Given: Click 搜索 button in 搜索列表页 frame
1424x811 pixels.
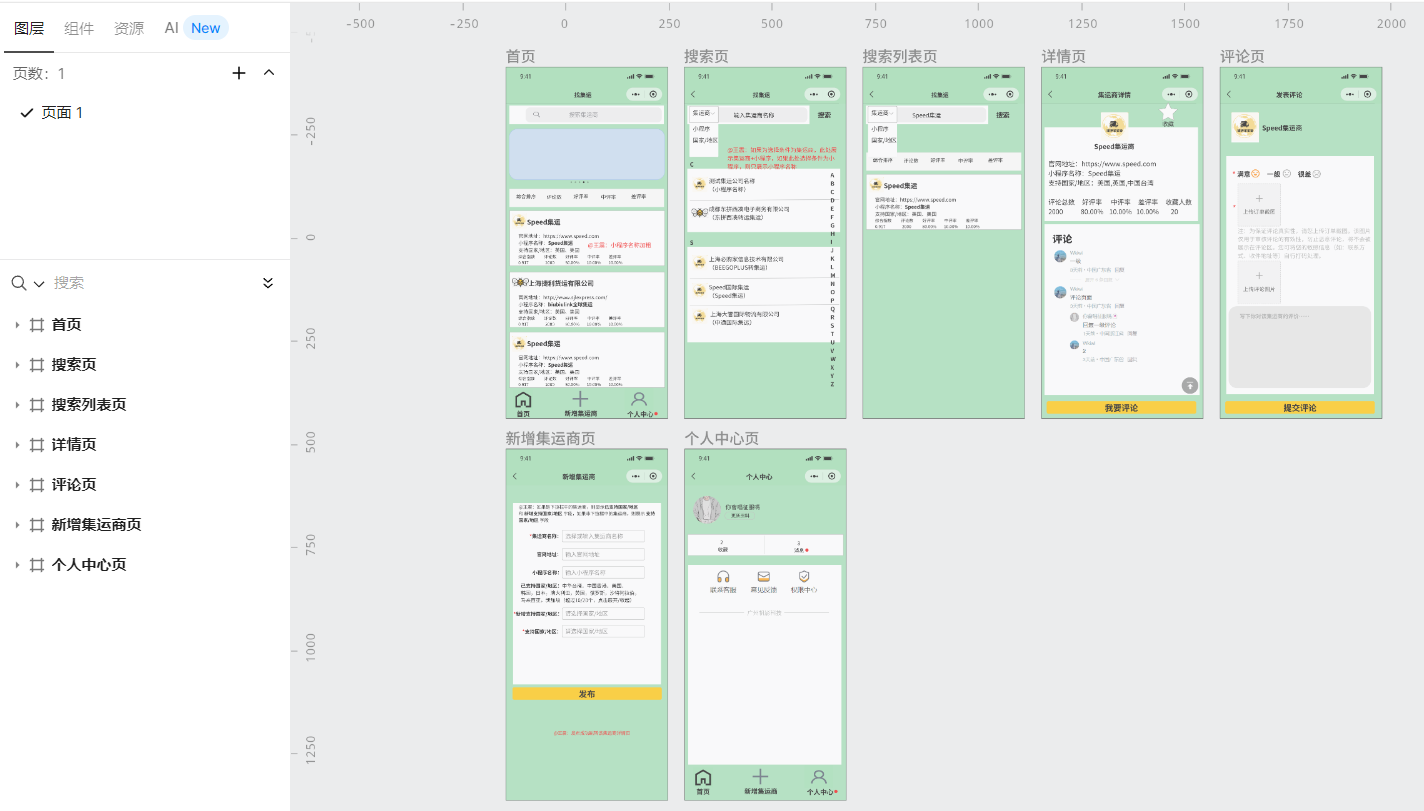Looking at the screenshot, I should pos(1003,115).
